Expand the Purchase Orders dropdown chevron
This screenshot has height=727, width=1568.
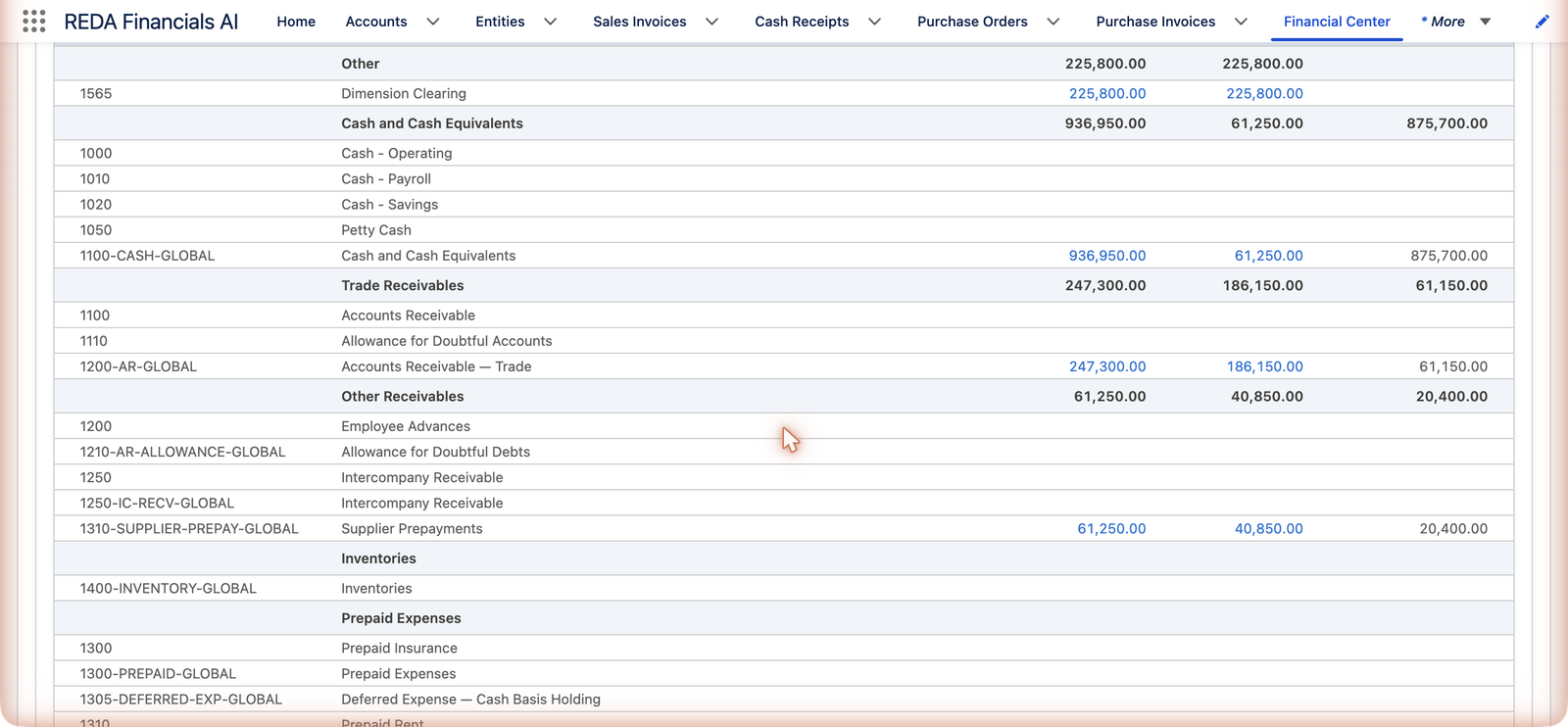[1053, 22]
